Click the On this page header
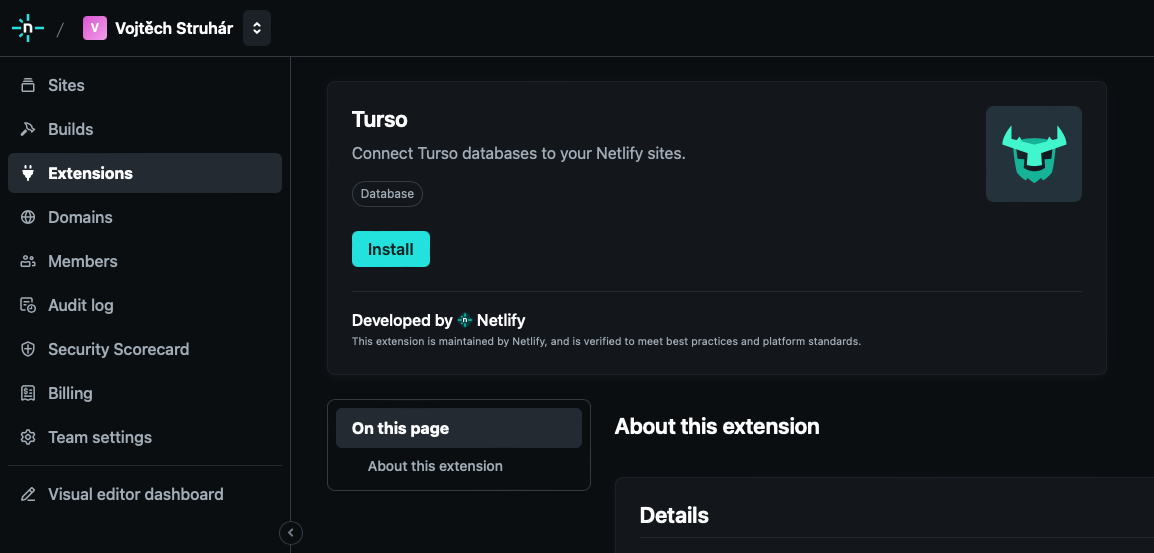 (x=459, y=428)
